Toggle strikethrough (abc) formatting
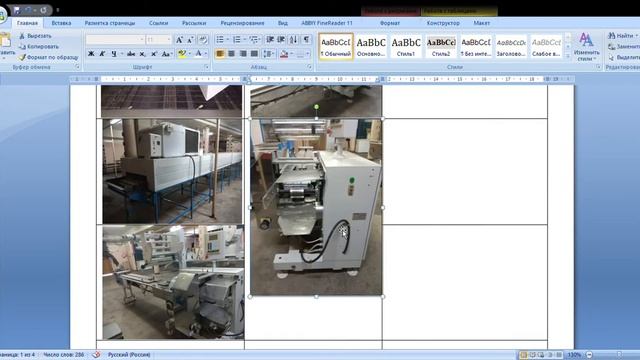This screenshot has width=640, height=360. tap(131, 53)
